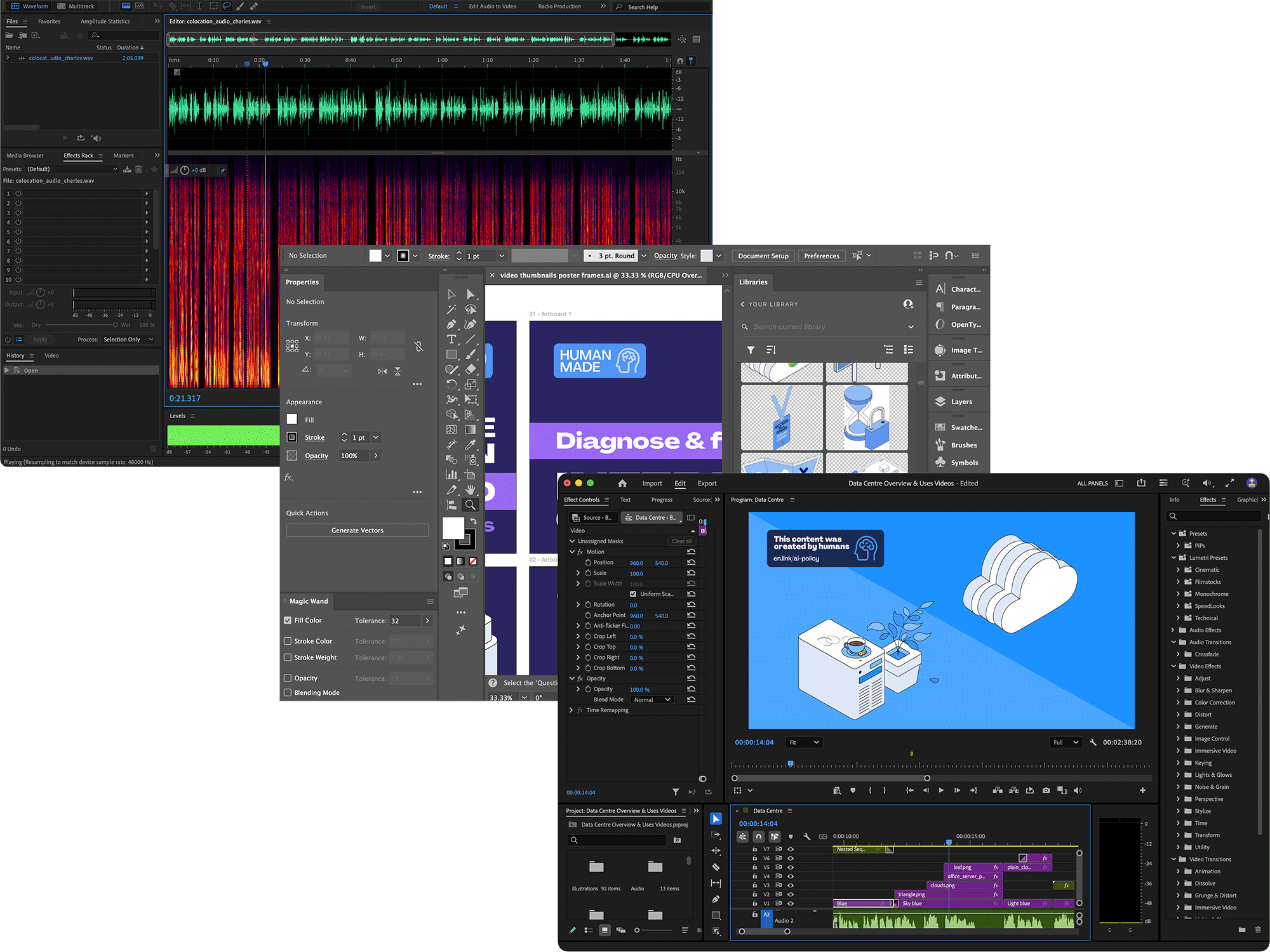Select hourglass padlock thumbnail in Libraries
1270x952 pixels.
click(x=867, y=418)
